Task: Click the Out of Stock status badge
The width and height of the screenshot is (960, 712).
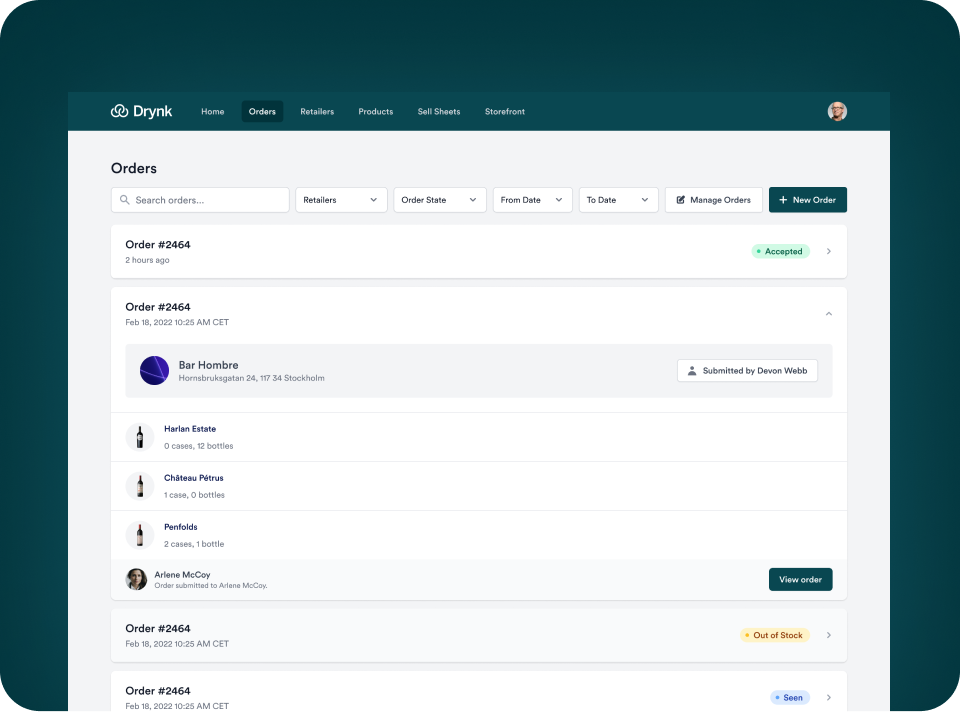Action: tap(774, 635)
